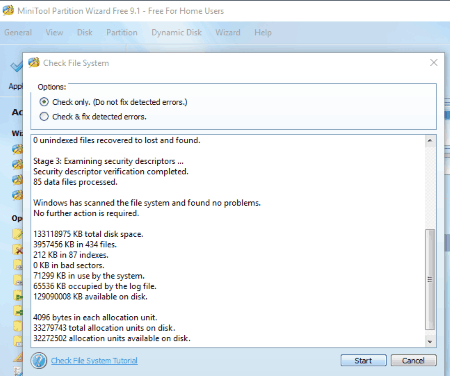The width and height of the screenshot is (450, 376).
Task: Click the results vertical scrollbar thumb
Action: tap(430, 279)
